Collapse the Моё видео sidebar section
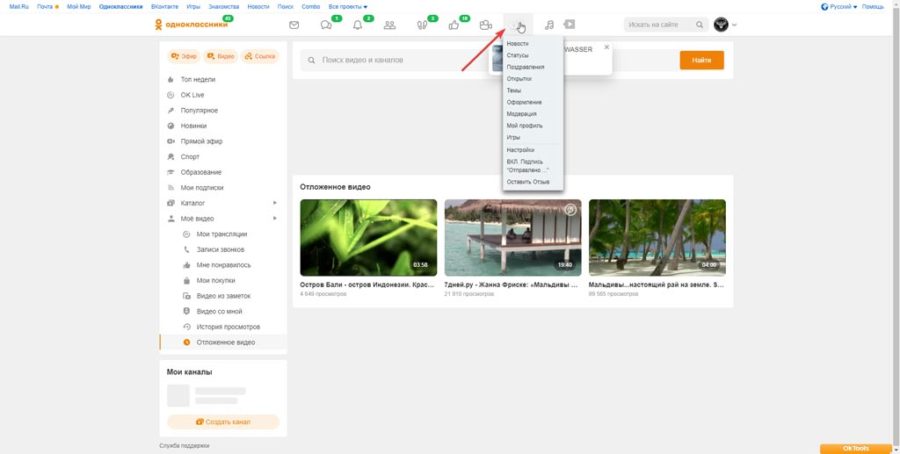The width and height of the screenshot is (900, 454). pos(275,218)
